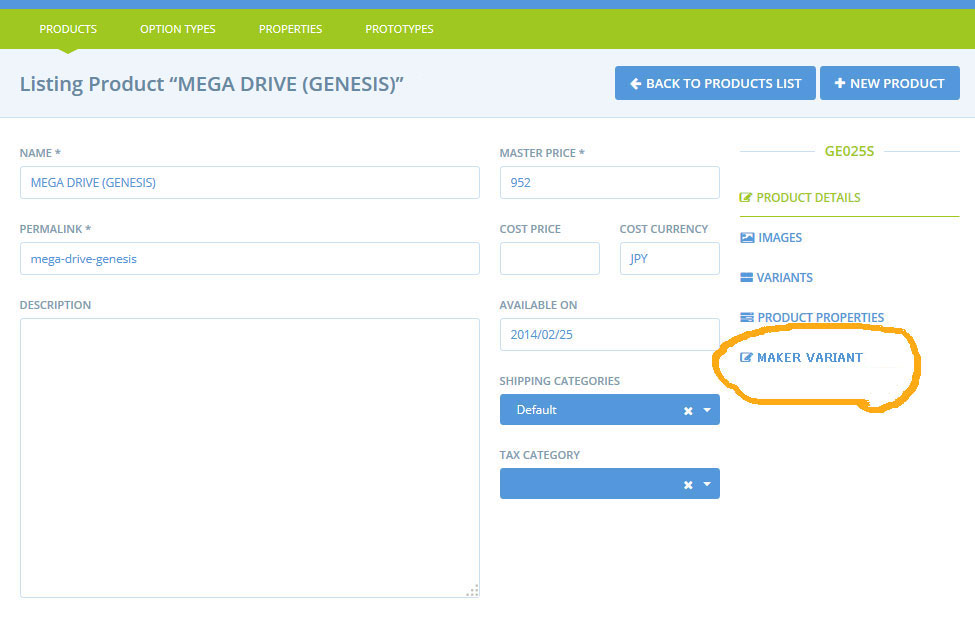Clear the Default shipping category with the x icon
The image size is (975, 639).
click(x=688, y=411)
